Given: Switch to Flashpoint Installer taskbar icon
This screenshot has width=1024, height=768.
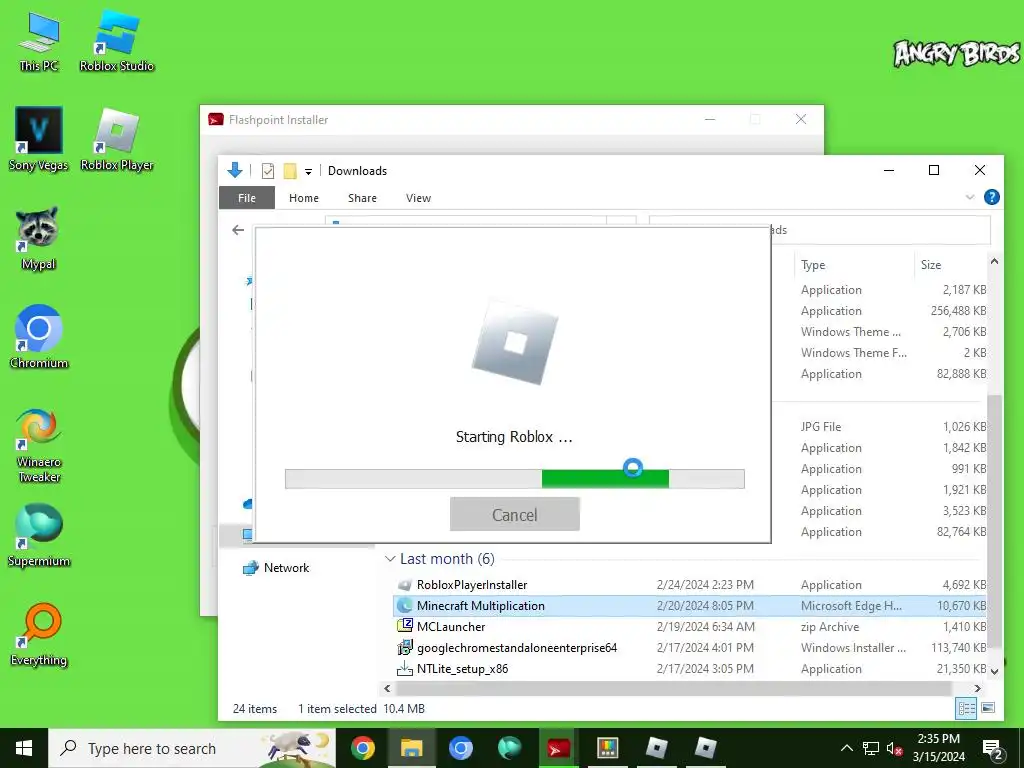Looking at the screenshot, I should click(558, 748).
